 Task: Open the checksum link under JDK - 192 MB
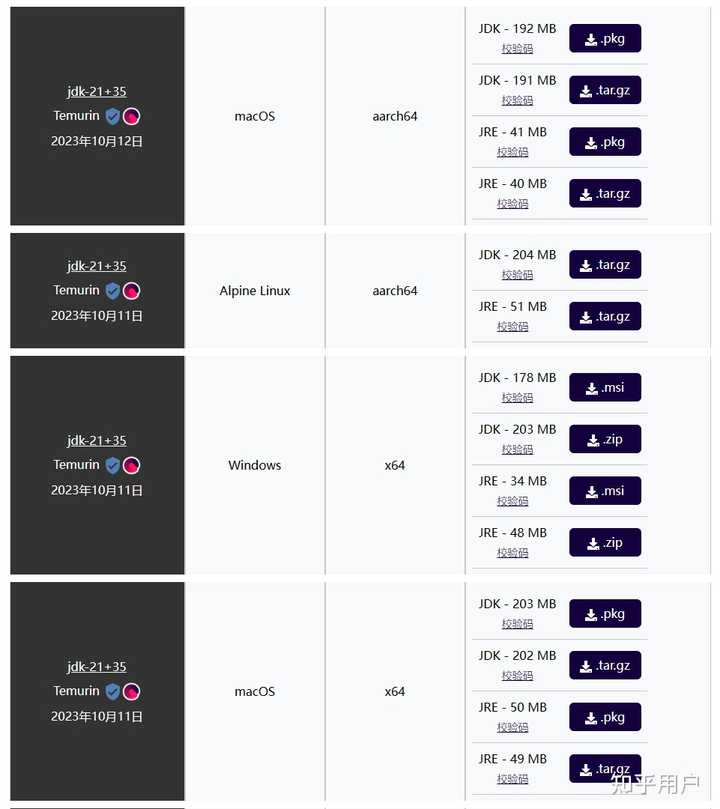pyautogui.click(x=517, y=48)
